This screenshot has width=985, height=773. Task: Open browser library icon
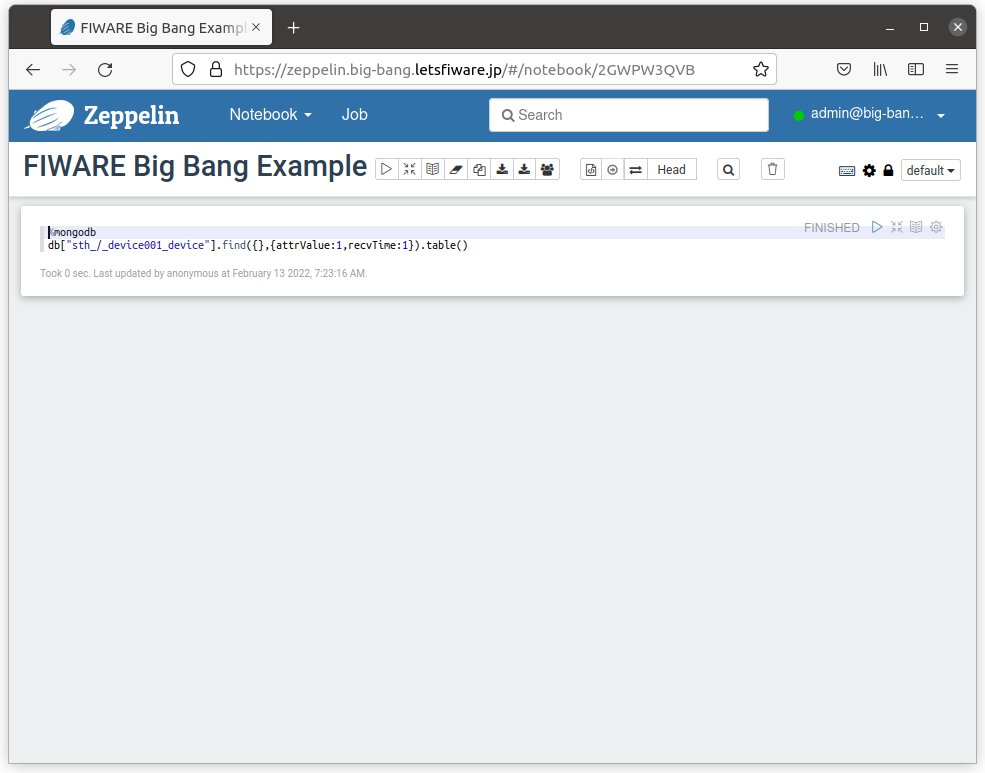tap(880, 70)
